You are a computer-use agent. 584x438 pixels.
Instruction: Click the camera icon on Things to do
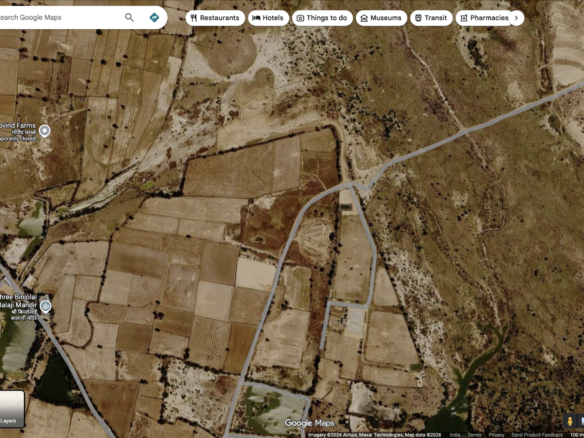(x=300, y=18)
